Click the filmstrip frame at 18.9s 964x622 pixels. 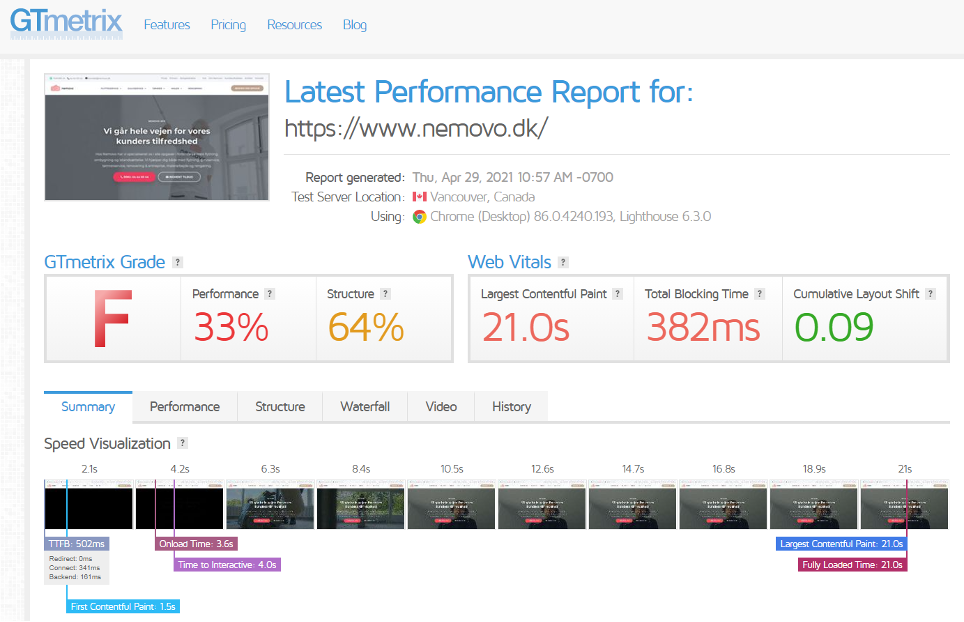pos(814,505)
